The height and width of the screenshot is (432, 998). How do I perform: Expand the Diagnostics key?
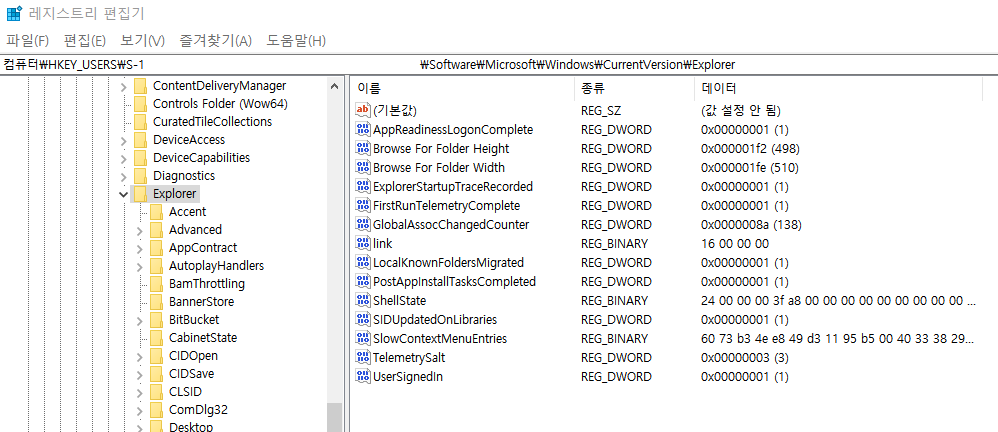coord(124,176)
